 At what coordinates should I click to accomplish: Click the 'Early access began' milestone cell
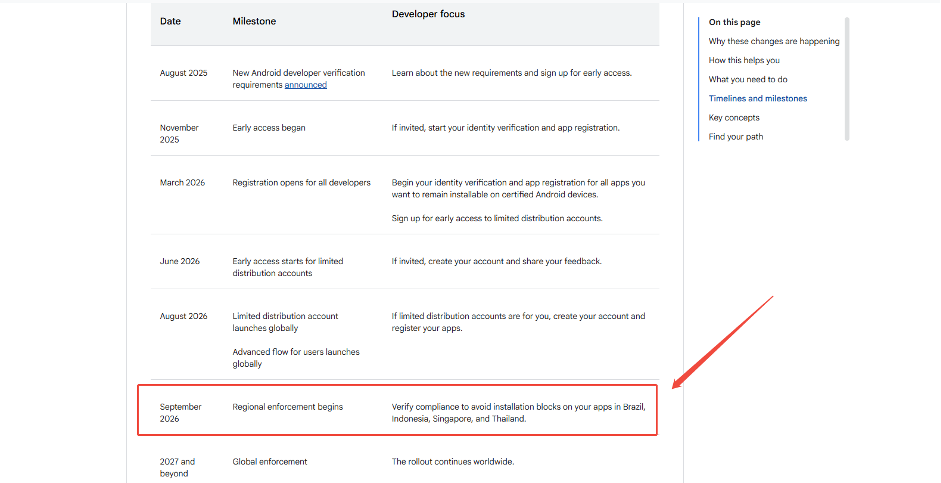[x=269, y=128]
